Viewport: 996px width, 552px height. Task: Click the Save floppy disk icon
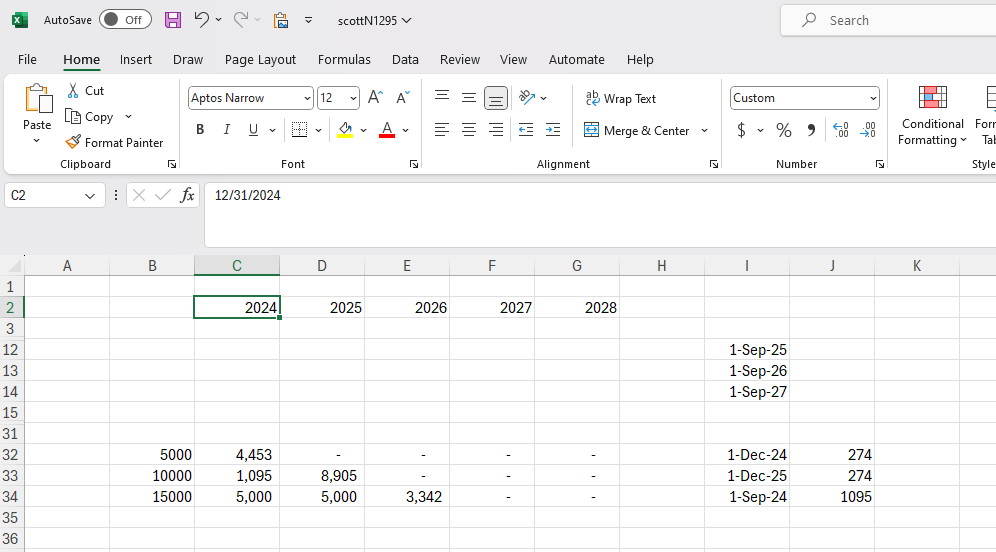[173, 20]
